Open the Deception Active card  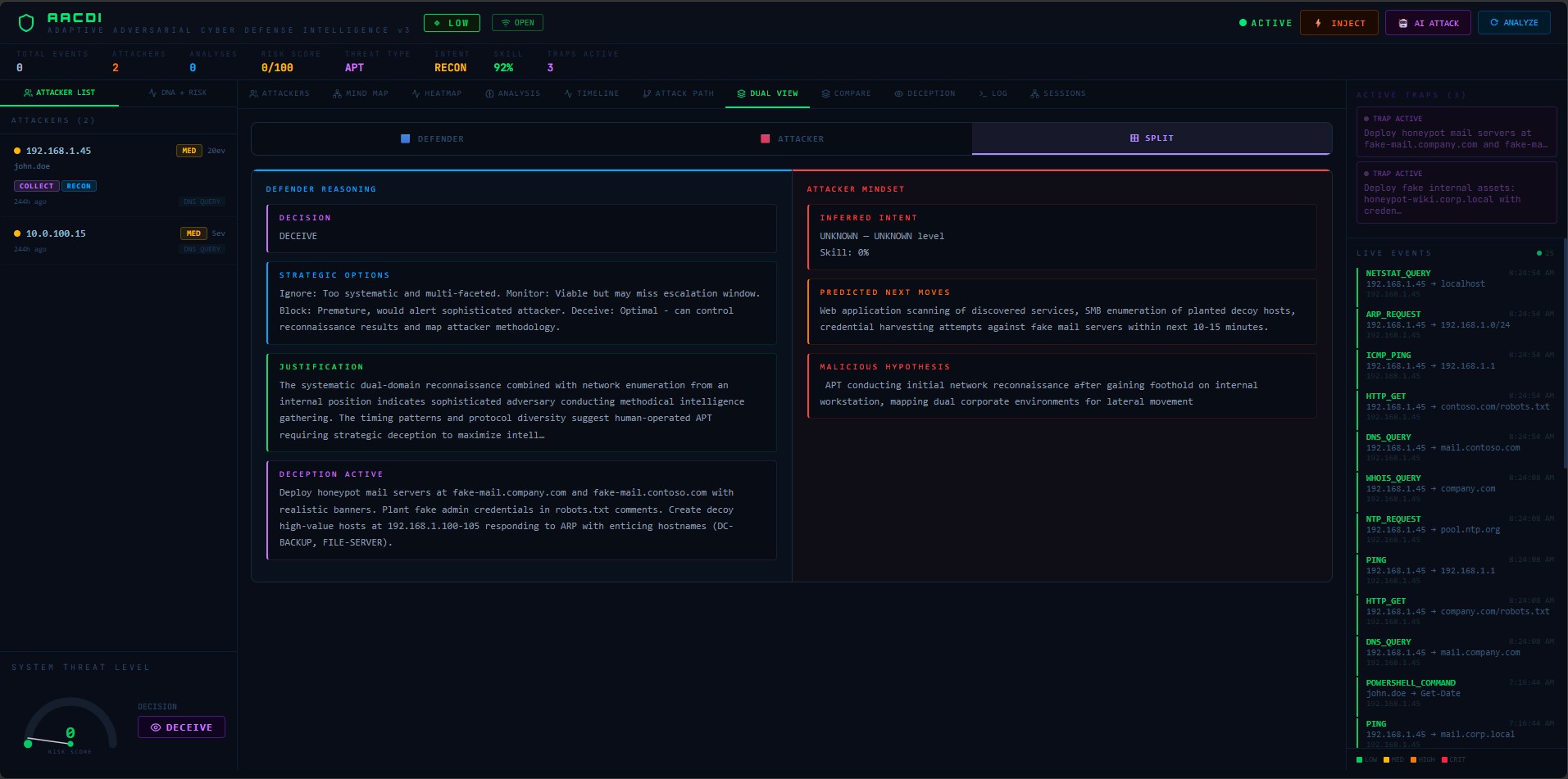coord(521,510)
